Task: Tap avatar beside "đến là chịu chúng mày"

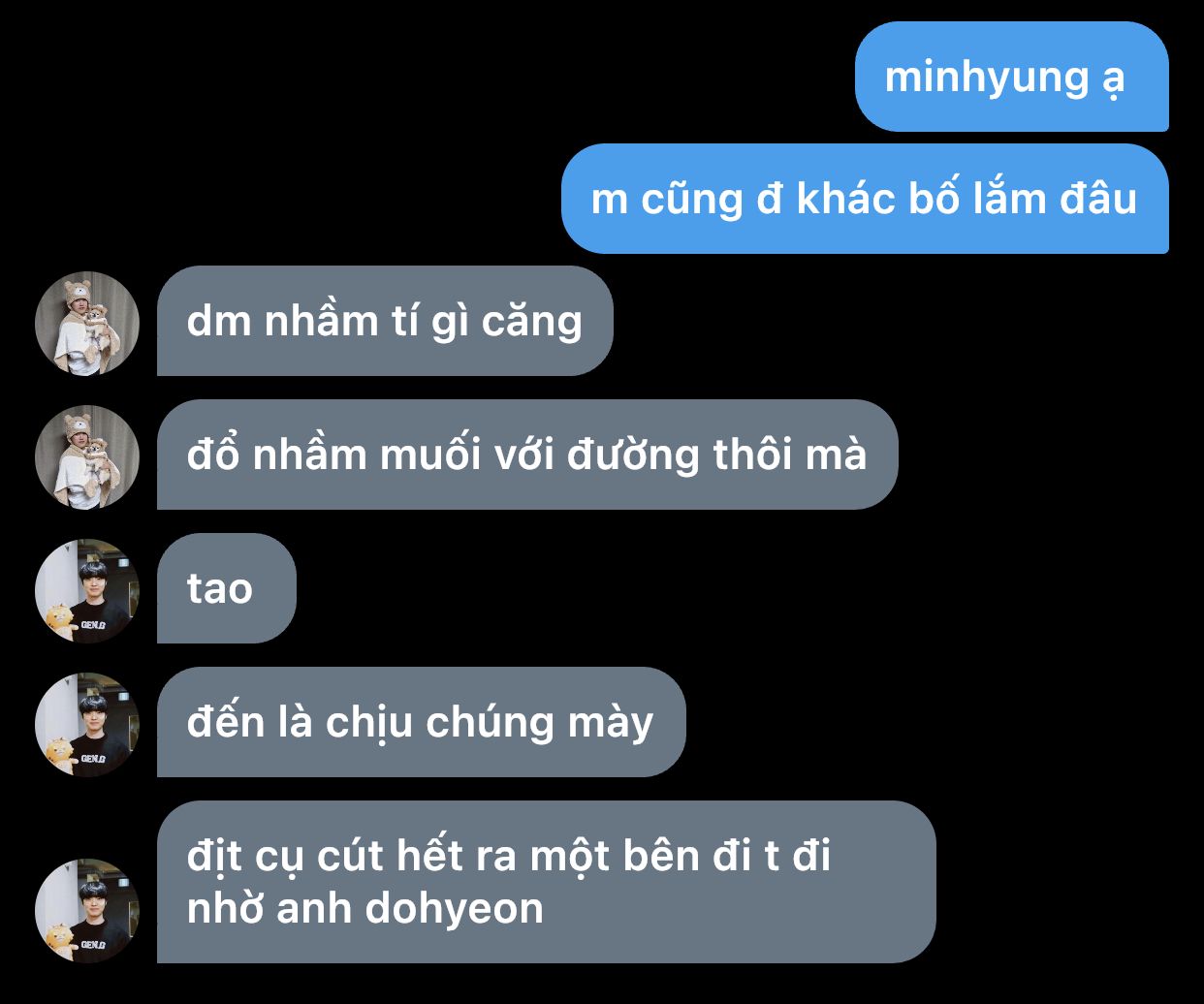Action: pyautogui.click(x=87, y=724)
